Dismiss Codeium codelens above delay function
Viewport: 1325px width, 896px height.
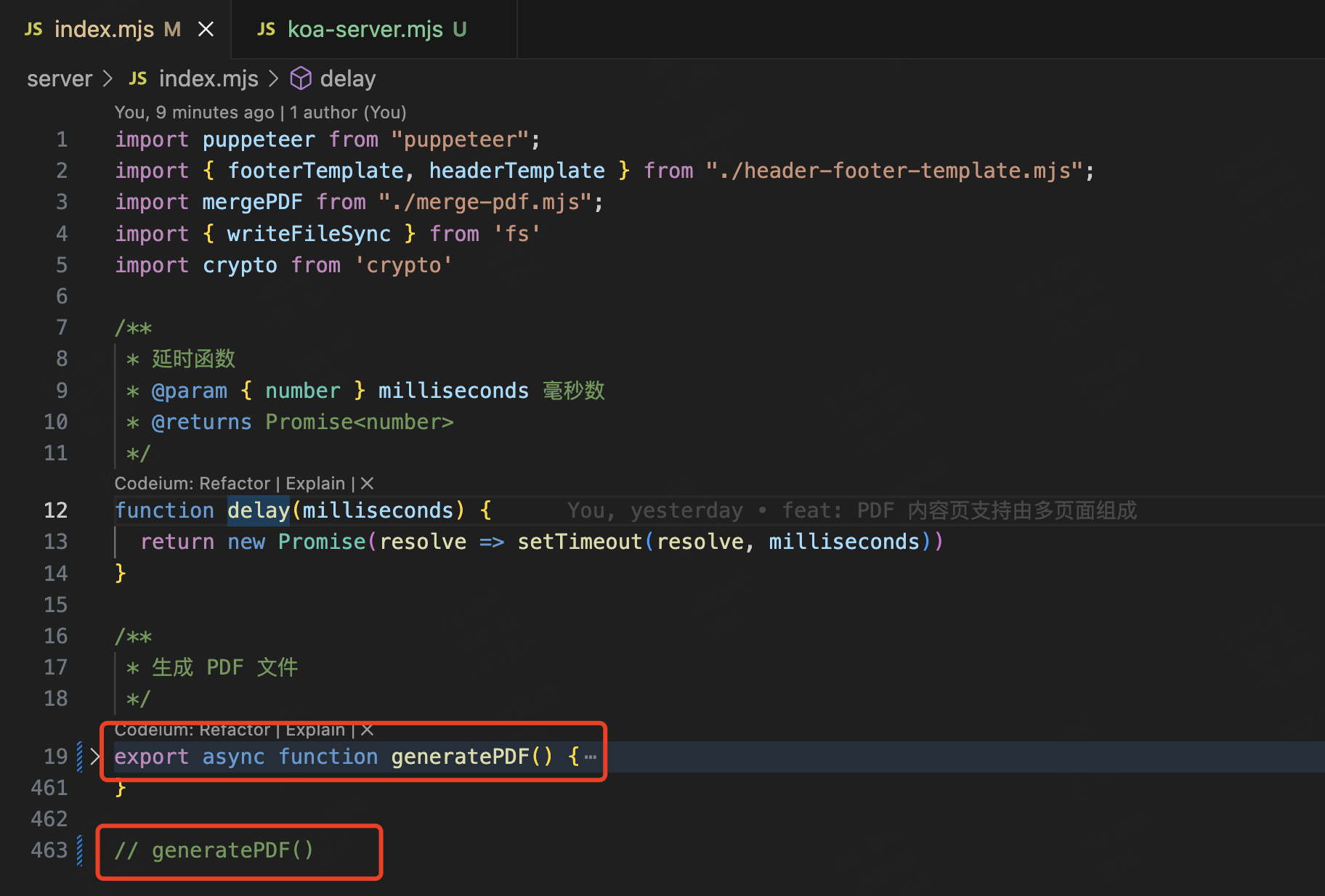pyautogui.click(x=368, y=484)
